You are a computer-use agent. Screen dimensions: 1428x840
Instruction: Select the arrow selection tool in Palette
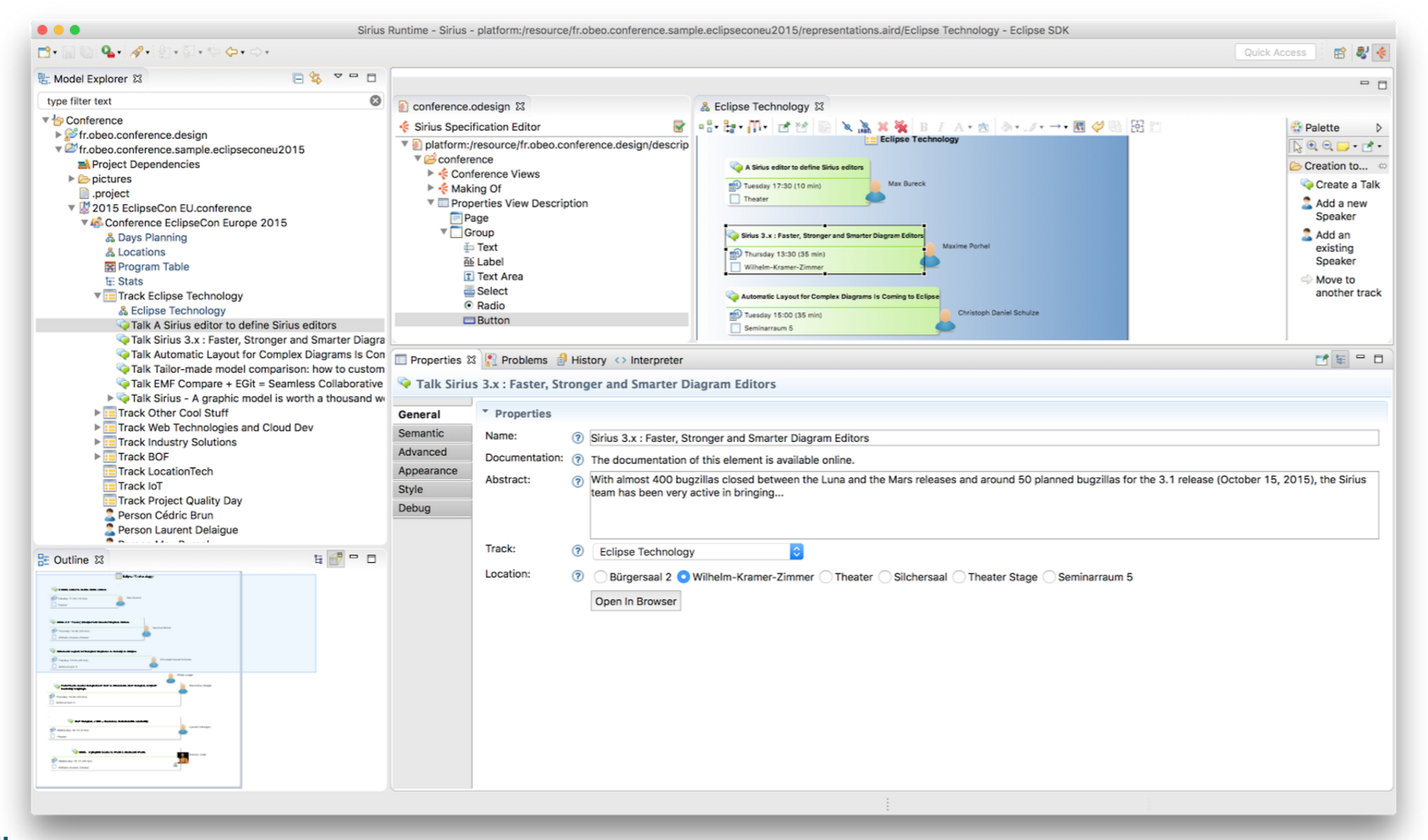[1297, 146]
